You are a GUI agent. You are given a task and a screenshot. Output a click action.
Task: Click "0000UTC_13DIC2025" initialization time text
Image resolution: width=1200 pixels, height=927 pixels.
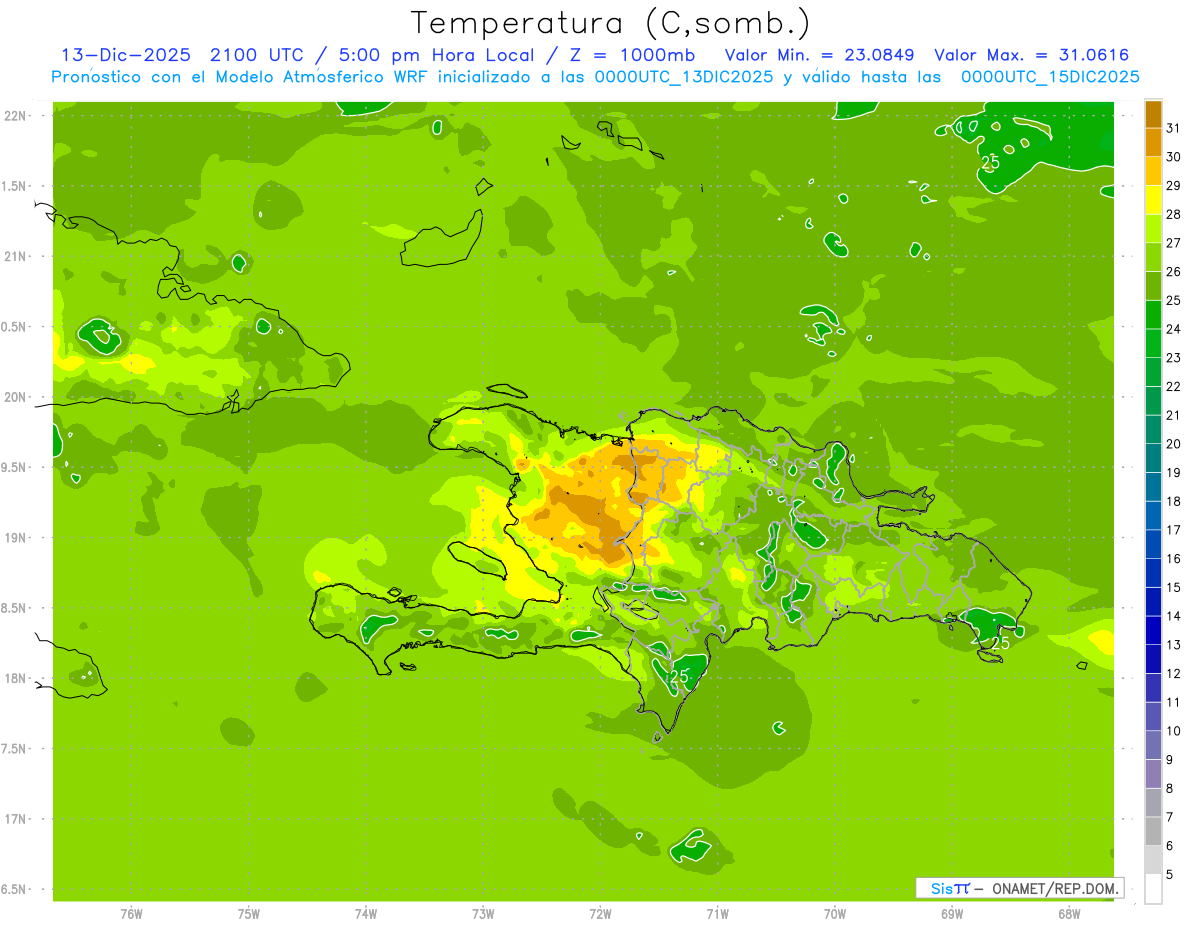point(684,77)
